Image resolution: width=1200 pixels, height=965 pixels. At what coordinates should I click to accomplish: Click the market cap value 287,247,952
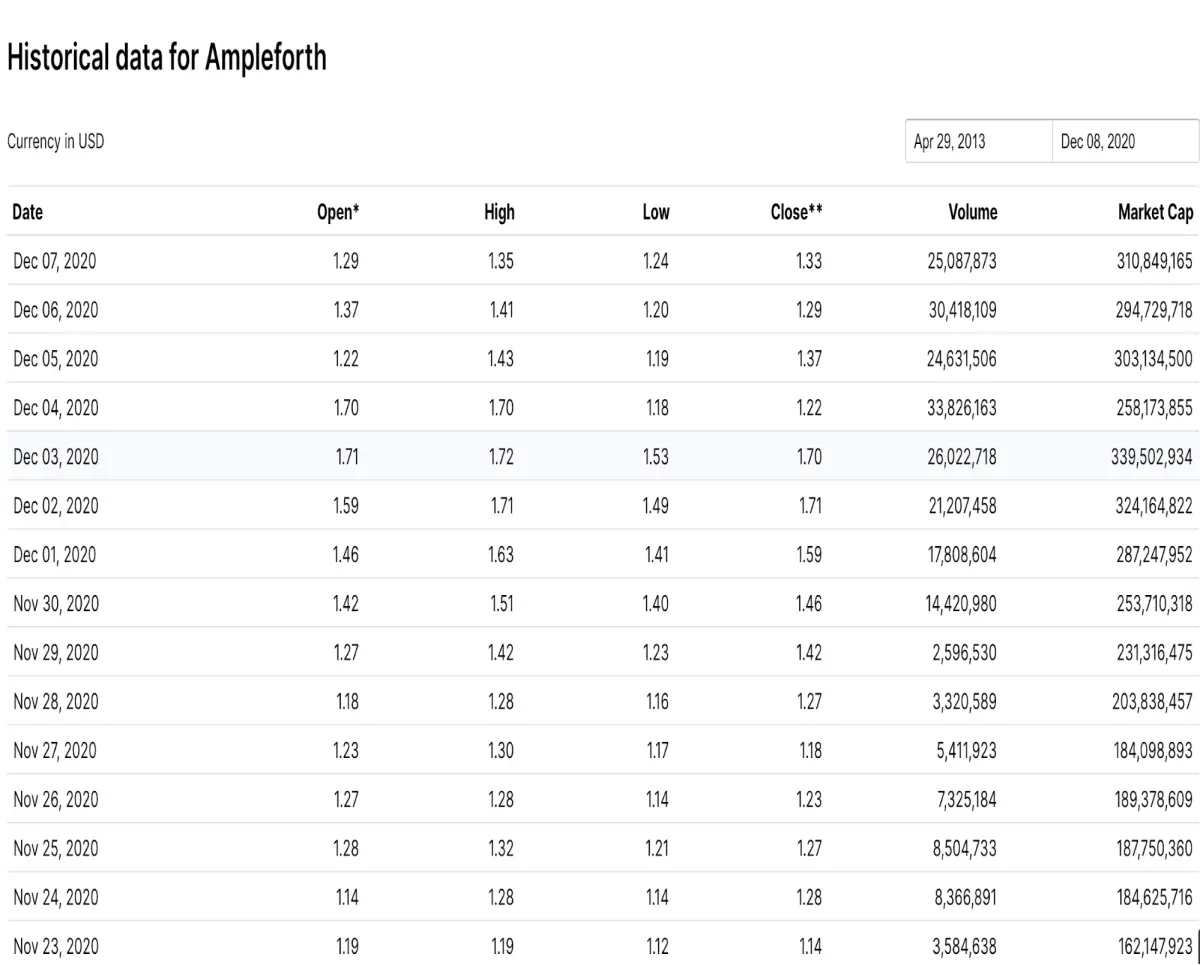tap(1154, 555)
